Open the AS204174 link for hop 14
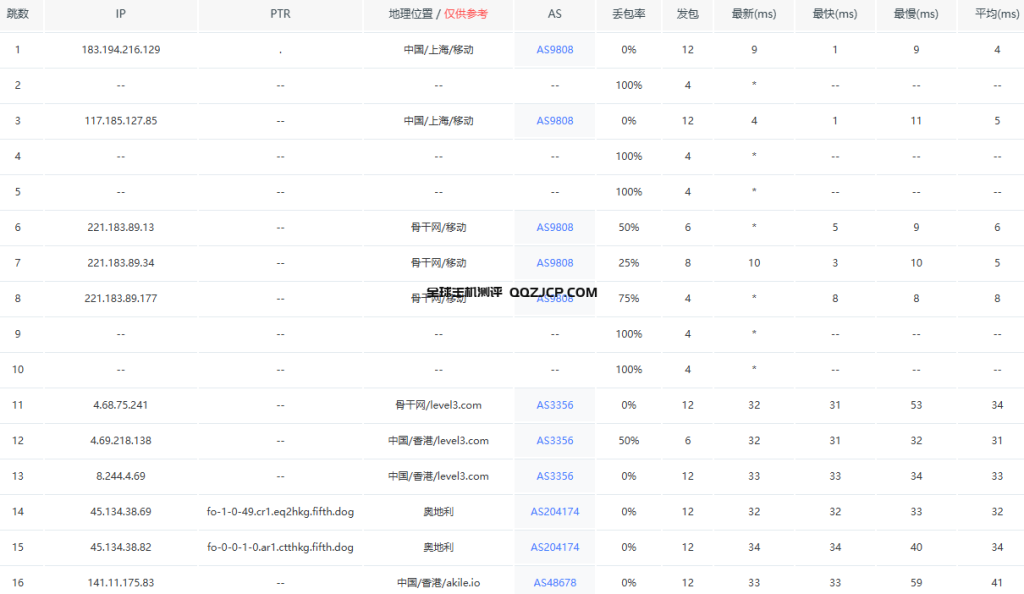Viewport: 1024px width, 594px height. point(554,511)
